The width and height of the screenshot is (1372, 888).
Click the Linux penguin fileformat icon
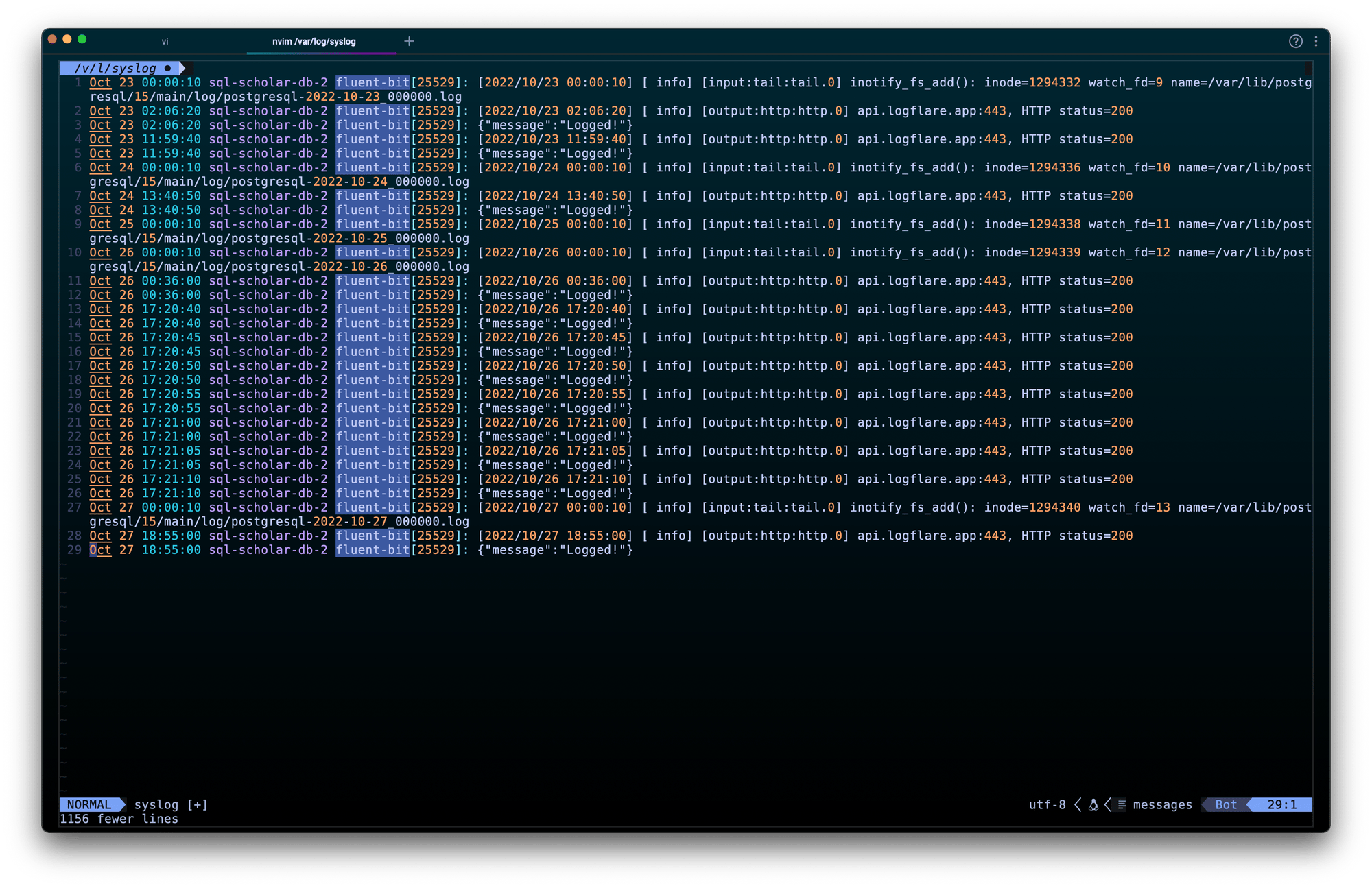click(x=1093, y=805)
